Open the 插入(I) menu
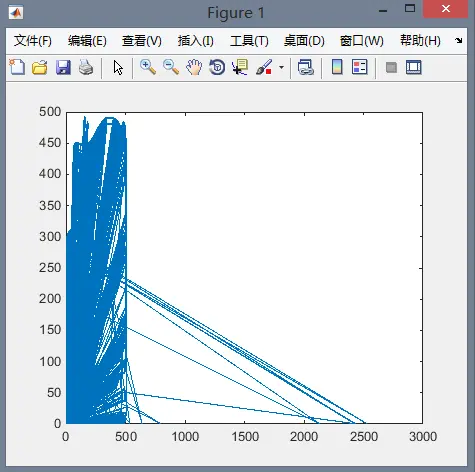This screenshot has width=475, height=472. coord(196,41)
